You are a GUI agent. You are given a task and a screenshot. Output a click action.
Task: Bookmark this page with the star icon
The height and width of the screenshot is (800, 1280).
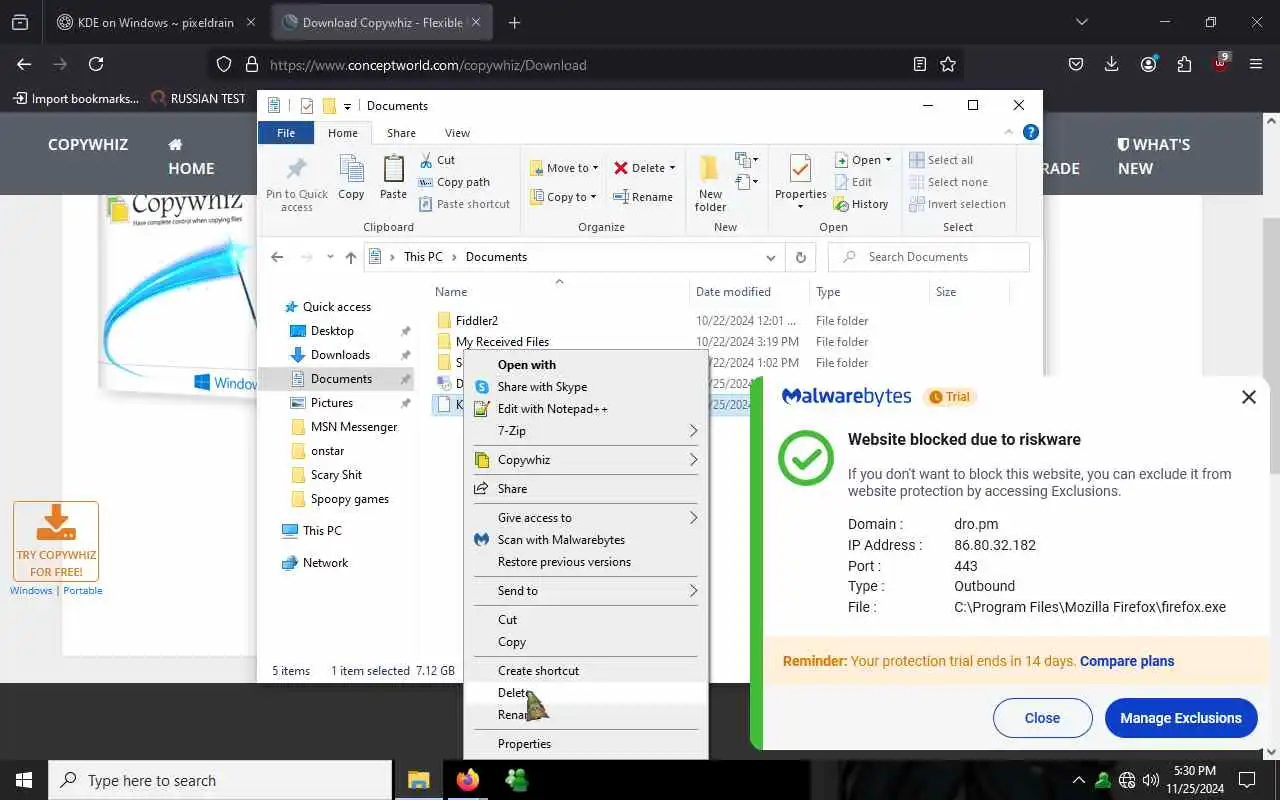tap(948, 64)
